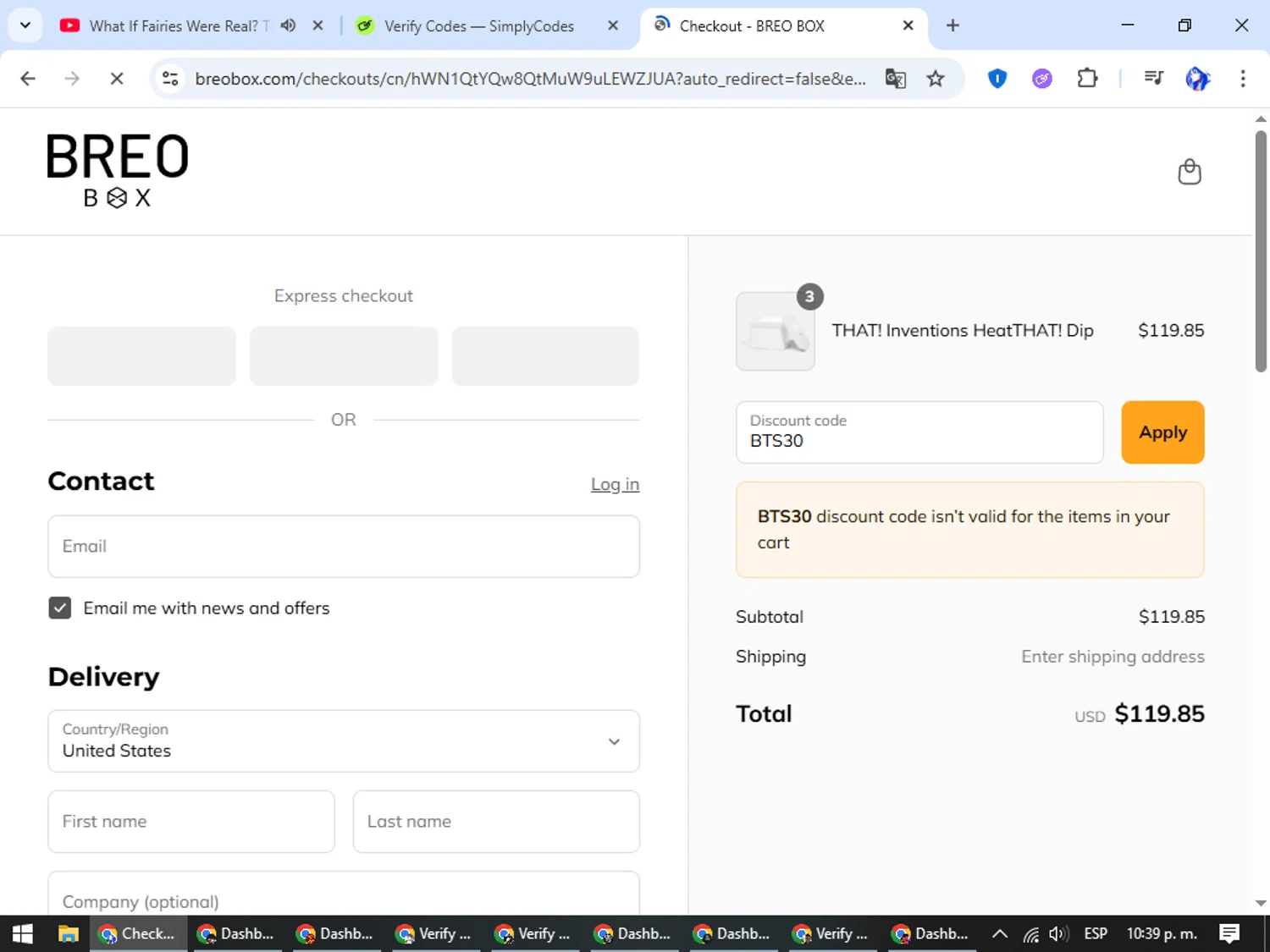The image size is (1270, 952).
Task: Open the tab search dropdown arrow
Action: click(25, 25)
